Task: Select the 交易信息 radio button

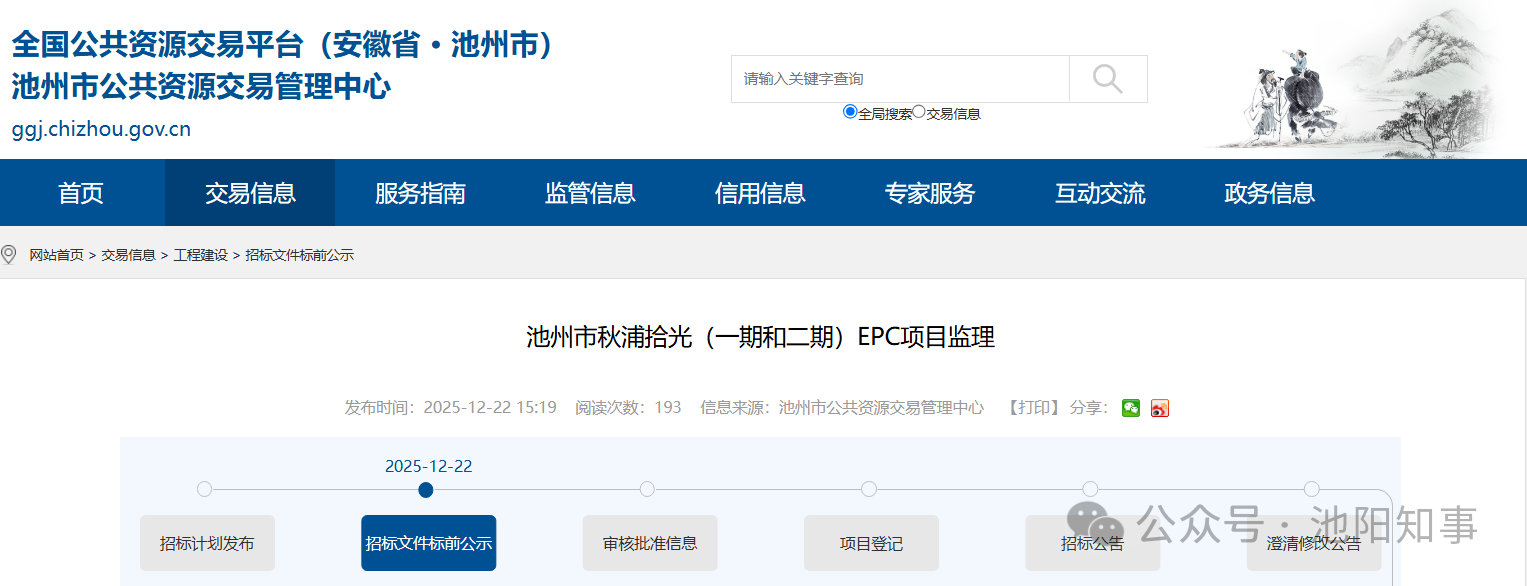Action: 919,112
